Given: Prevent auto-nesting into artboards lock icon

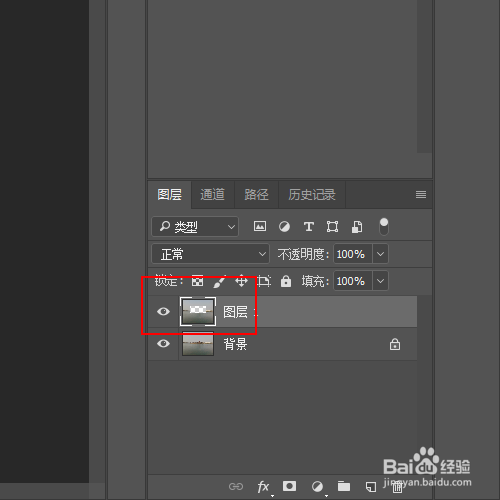Looking at the screenshot, I should pyautogui.click(x=264, y=281).
